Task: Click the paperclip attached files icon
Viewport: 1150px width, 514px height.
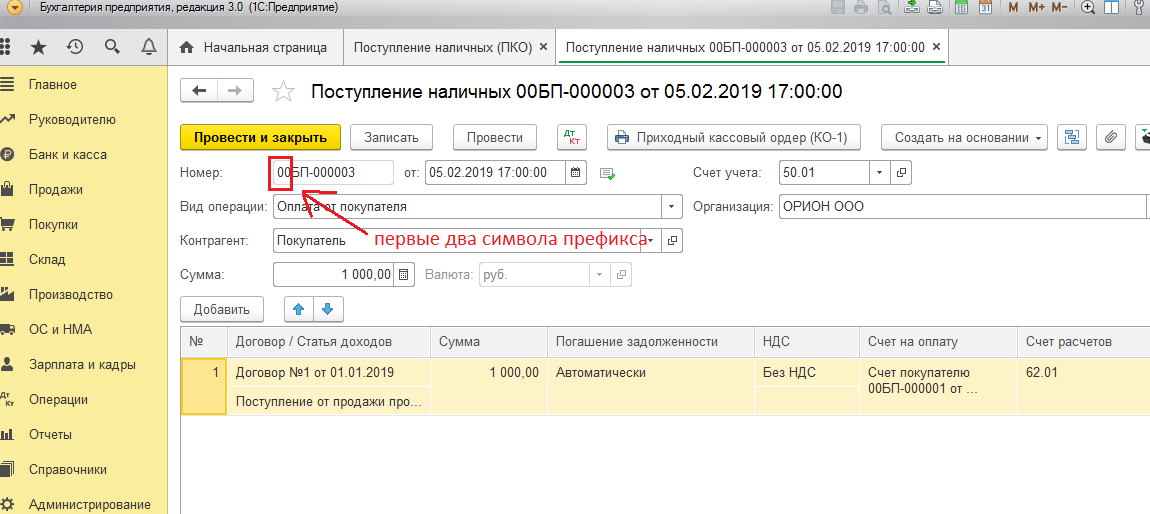Action: [1110, 138]
